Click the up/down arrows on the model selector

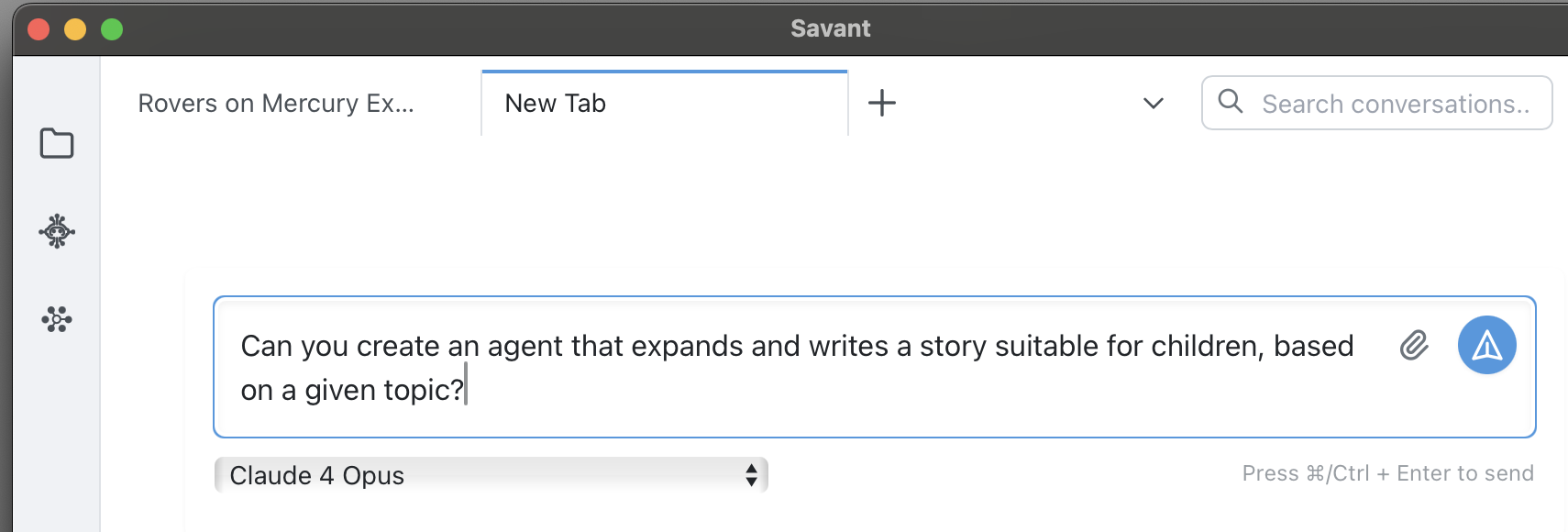point(751,475)
